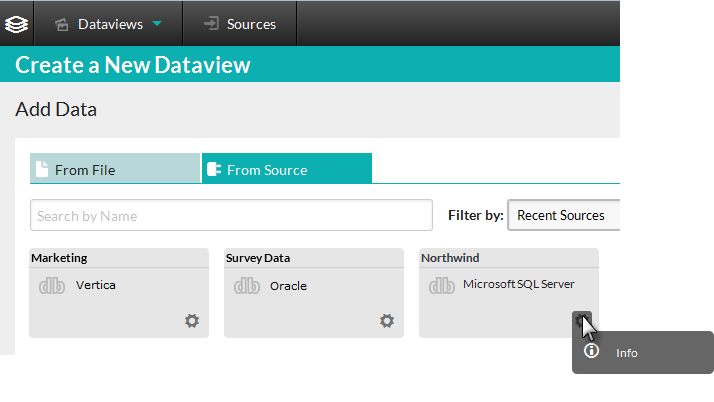Expand the Dataviews dropdown arrow
Viewport: 714px width, 402px height.
click(157, 23)
